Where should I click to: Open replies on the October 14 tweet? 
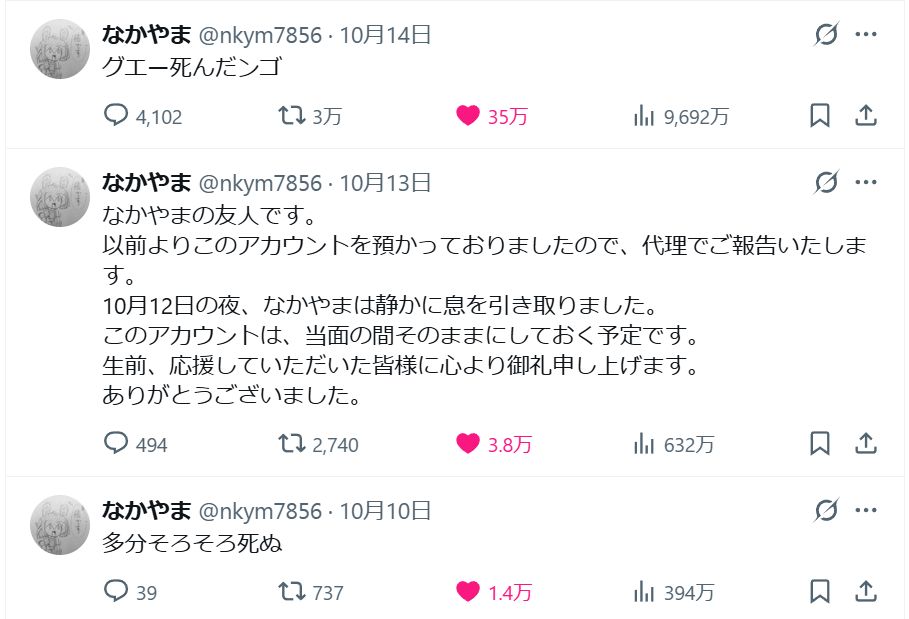(x=143, y=116)
